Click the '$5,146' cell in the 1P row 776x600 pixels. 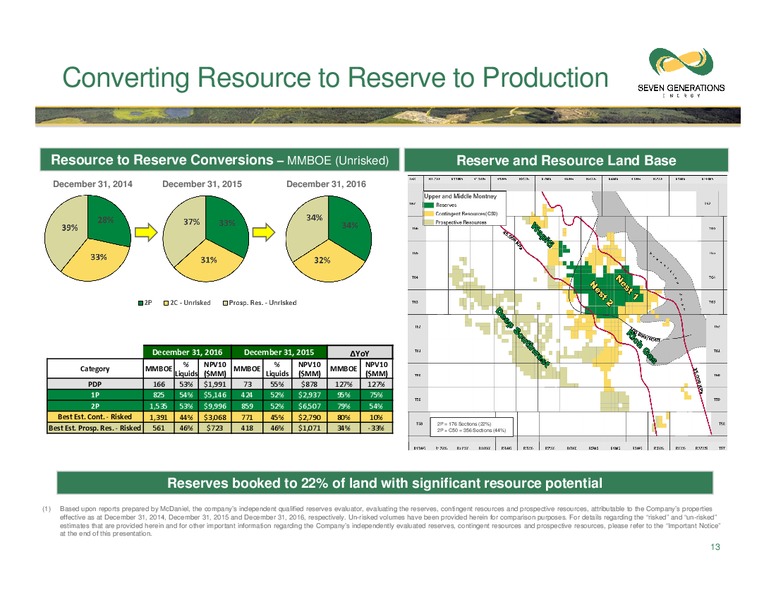click(215, 395)
